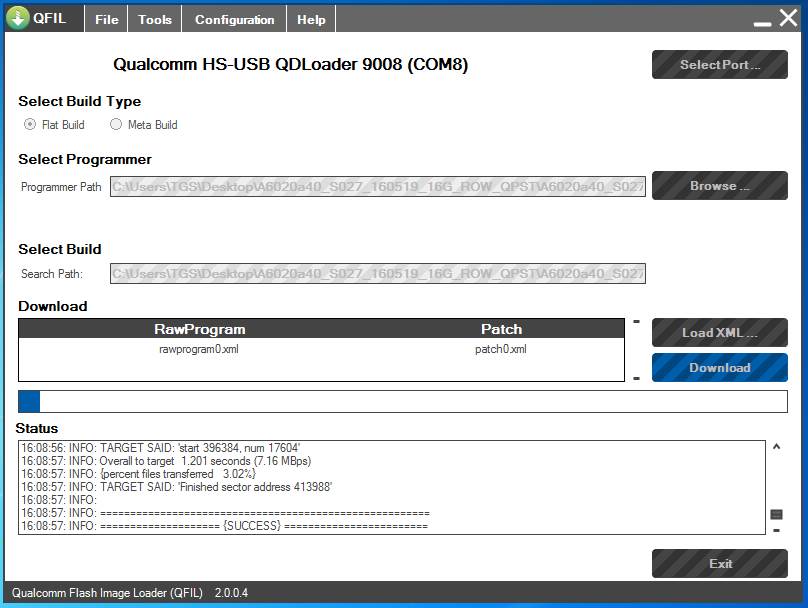Click the top marker beside the XML table
Screen dimensions: 808x608
[x=637, y=322]
